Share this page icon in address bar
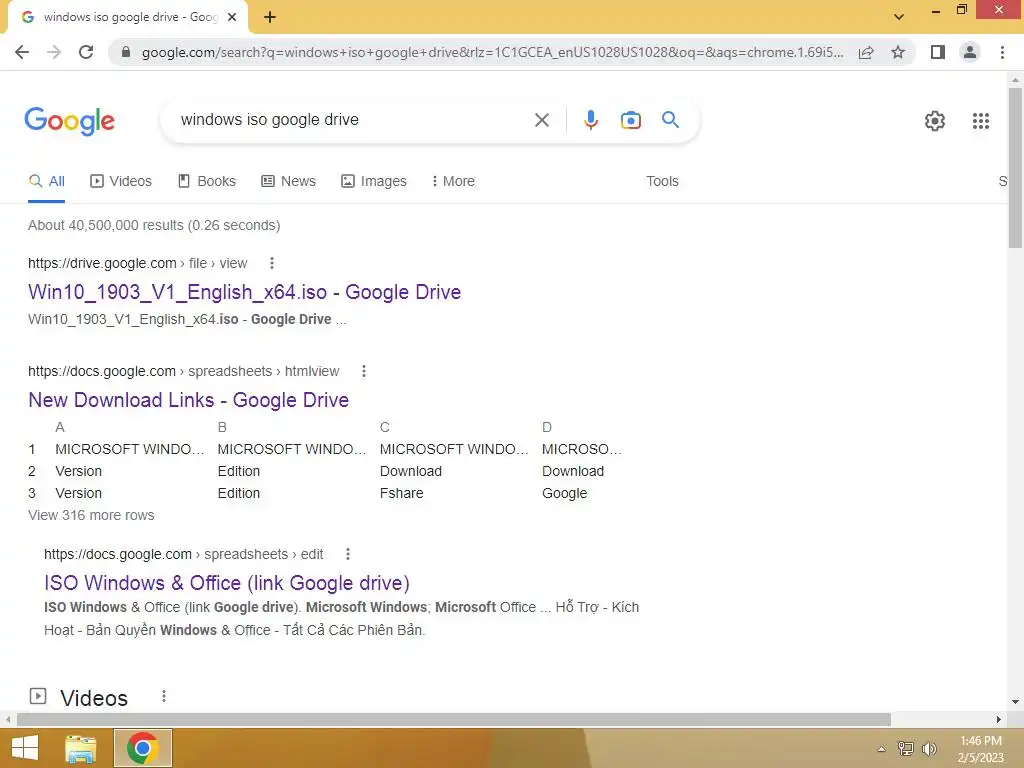Viewport: 1024px width, 768px height. [866, 52]
